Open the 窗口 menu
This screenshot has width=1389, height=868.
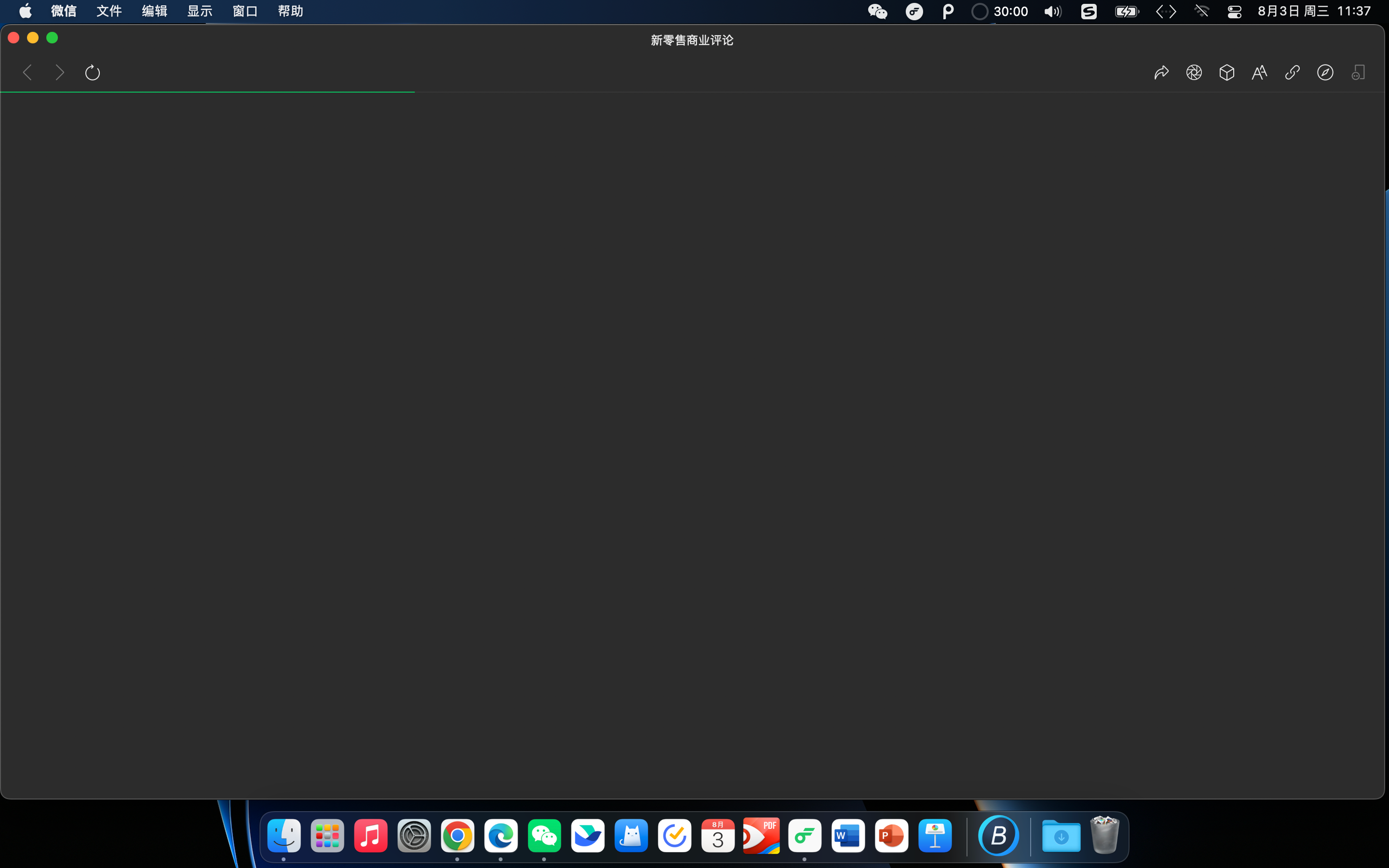[245, 12]
